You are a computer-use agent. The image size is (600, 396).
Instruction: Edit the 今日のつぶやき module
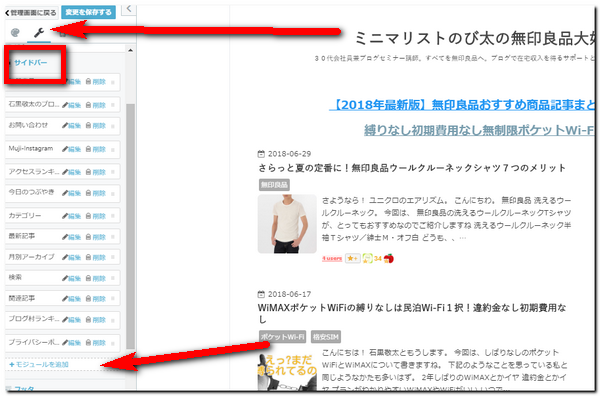point(72,193)
